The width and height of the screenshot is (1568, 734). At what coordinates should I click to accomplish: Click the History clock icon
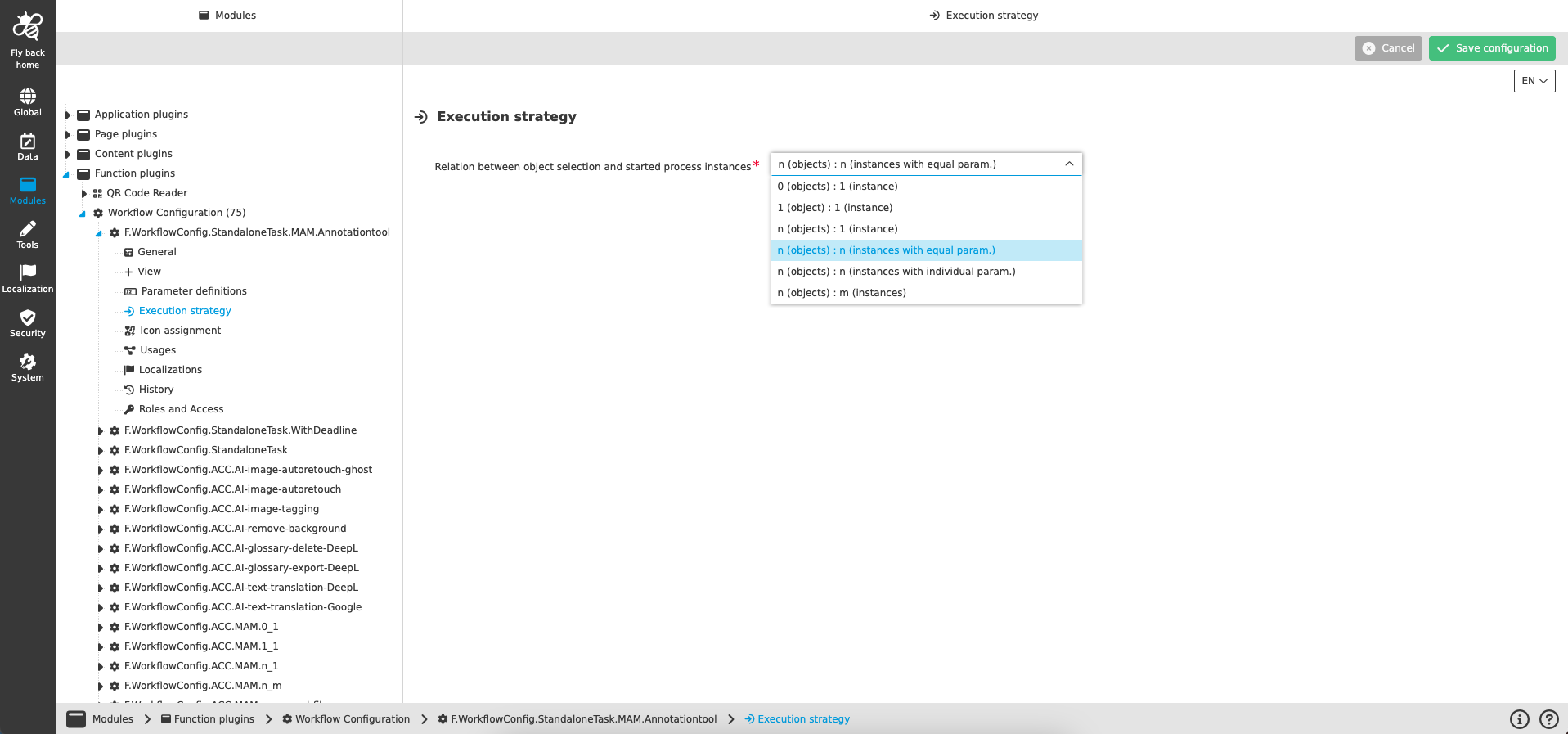tap(129, 390)
